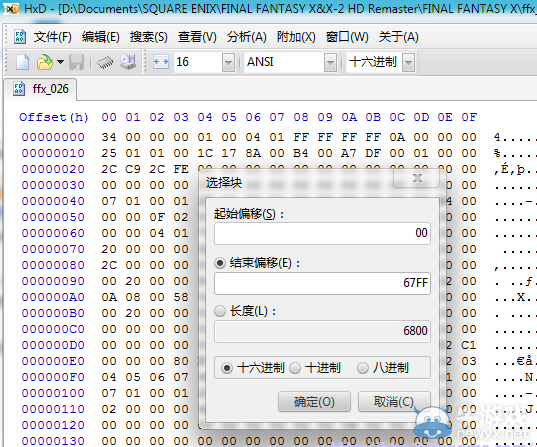The height and width of the screenshot is (447, 537).
Task: Click byte C9 in row 00000020
Action: coord(133,169)
